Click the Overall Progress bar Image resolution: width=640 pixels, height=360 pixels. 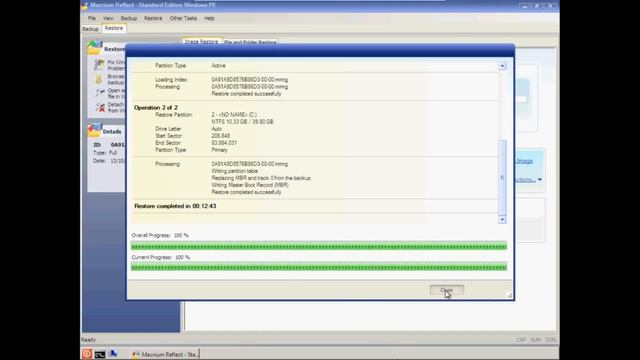319,246
